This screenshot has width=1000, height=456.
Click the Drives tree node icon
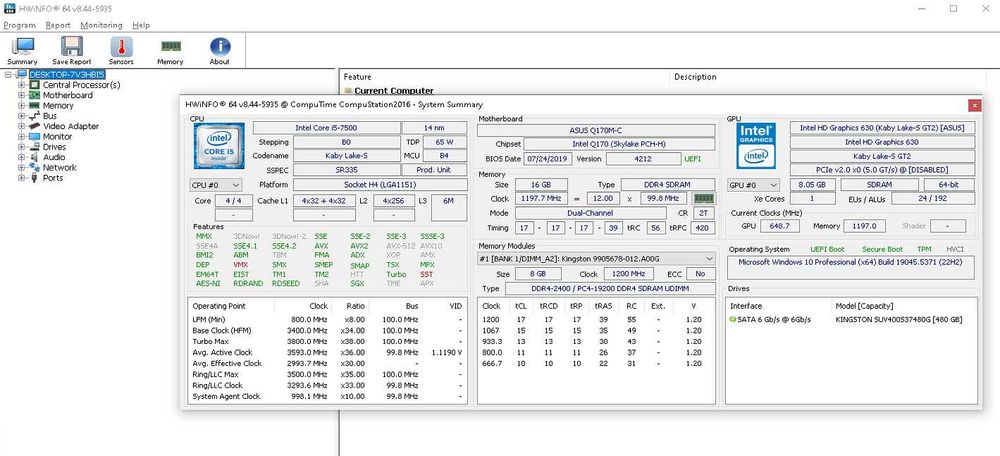coord(33,147)
